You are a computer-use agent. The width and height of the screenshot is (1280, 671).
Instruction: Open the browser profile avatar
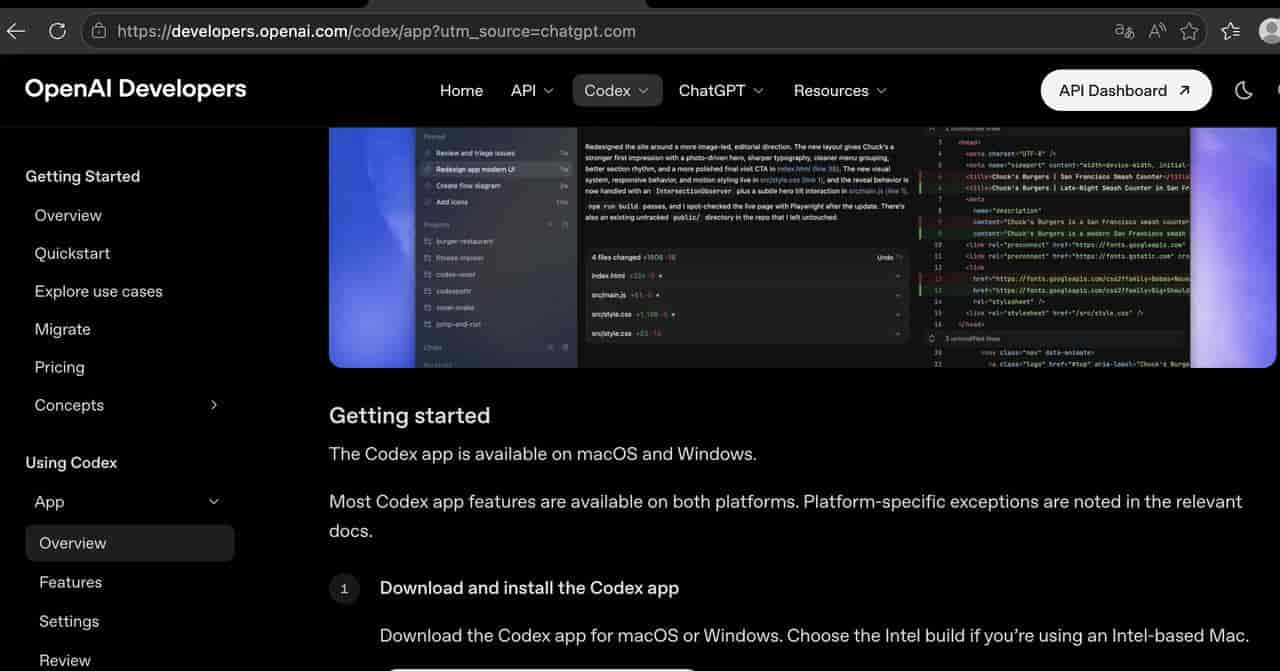tap(1269, 31)
